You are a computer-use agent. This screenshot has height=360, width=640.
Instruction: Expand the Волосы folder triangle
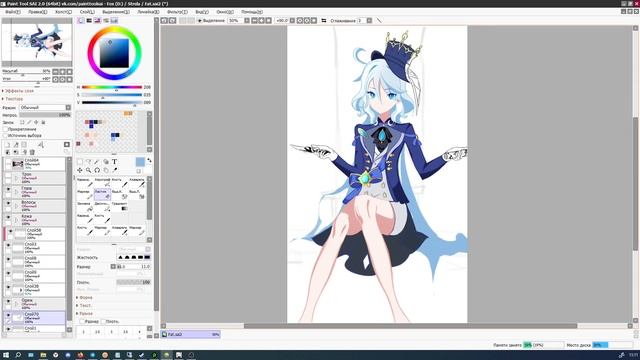coord(16,206)
